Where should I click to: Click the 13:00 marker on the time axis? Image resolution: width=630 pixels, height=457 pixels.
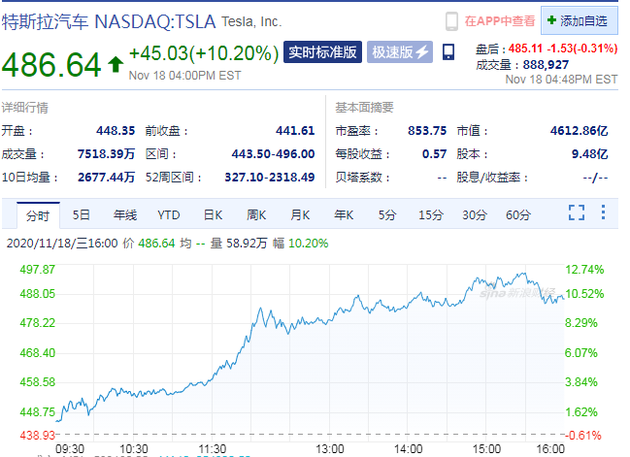330,449
